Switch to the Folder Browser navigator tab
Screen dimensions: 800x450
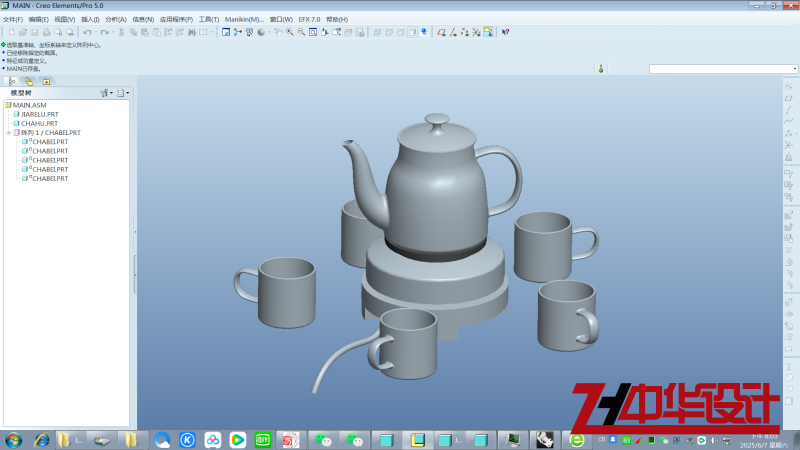(x=29, y=82)
